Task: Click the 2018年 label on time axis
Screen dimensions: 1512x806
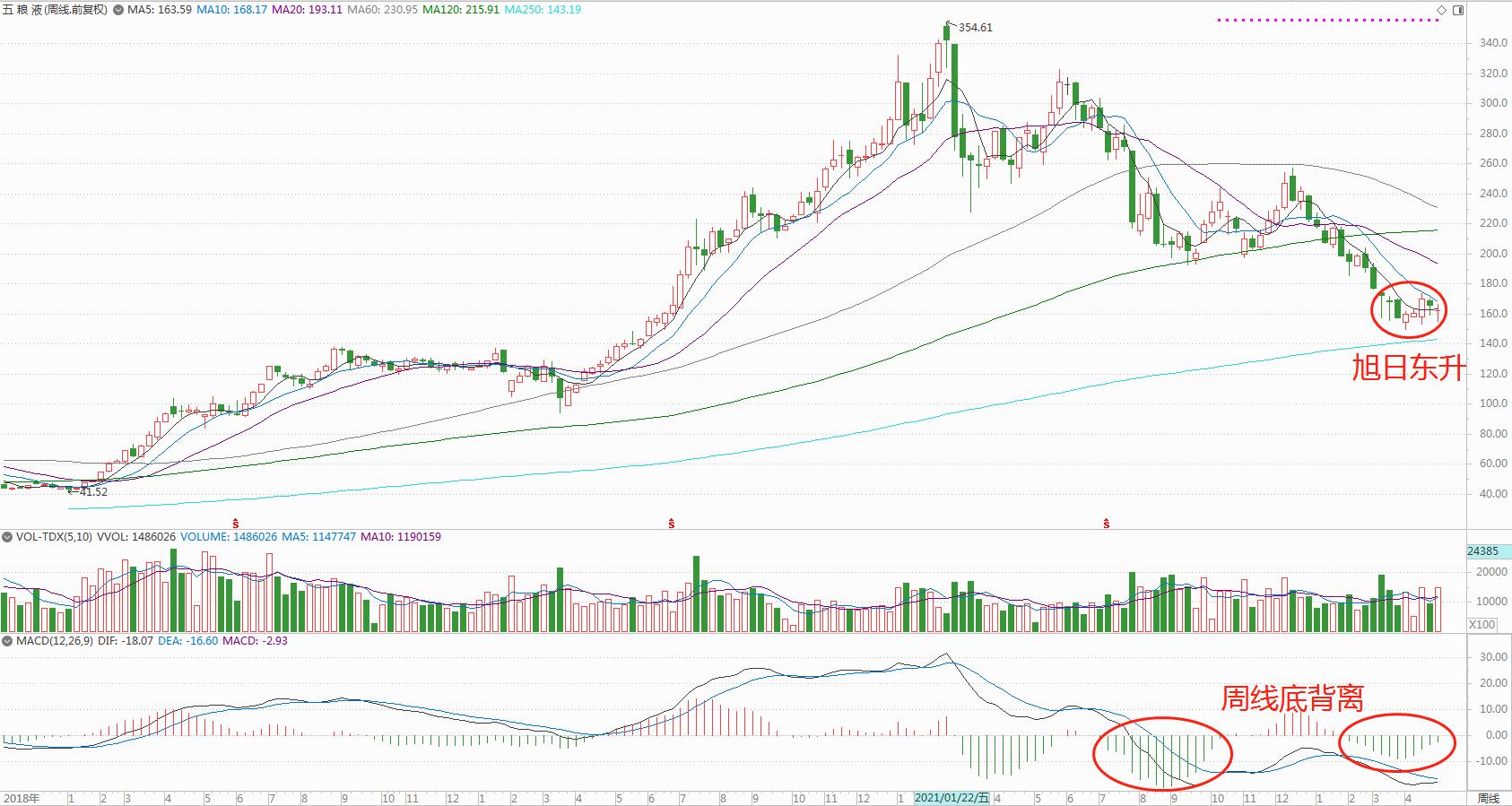Action: pyautogui.click(x=22, y=798)
